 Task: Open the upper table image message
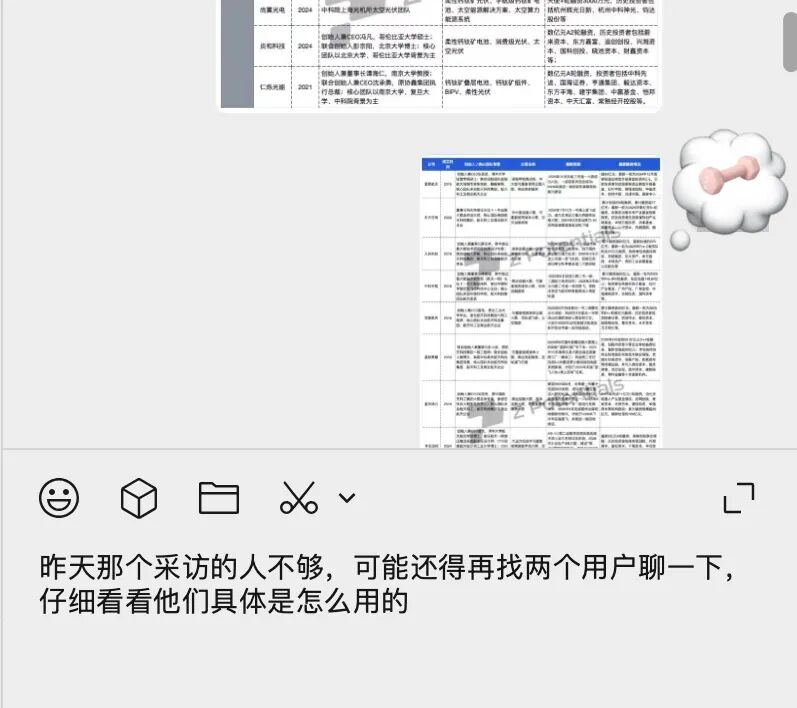(x=439, y=54)
